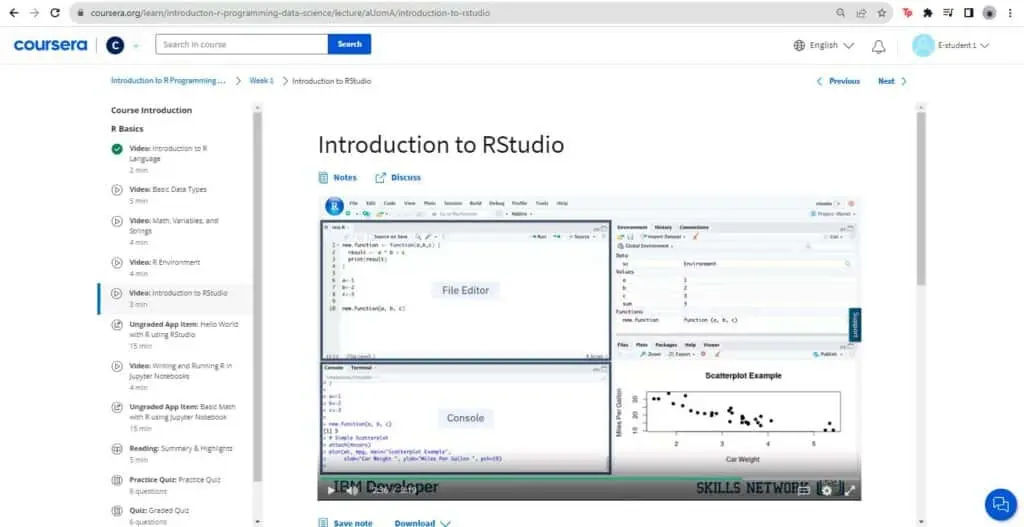Viewport: 1024px width, 527px height.
Task: Focus the Search in course field
Action: (242, 44)
